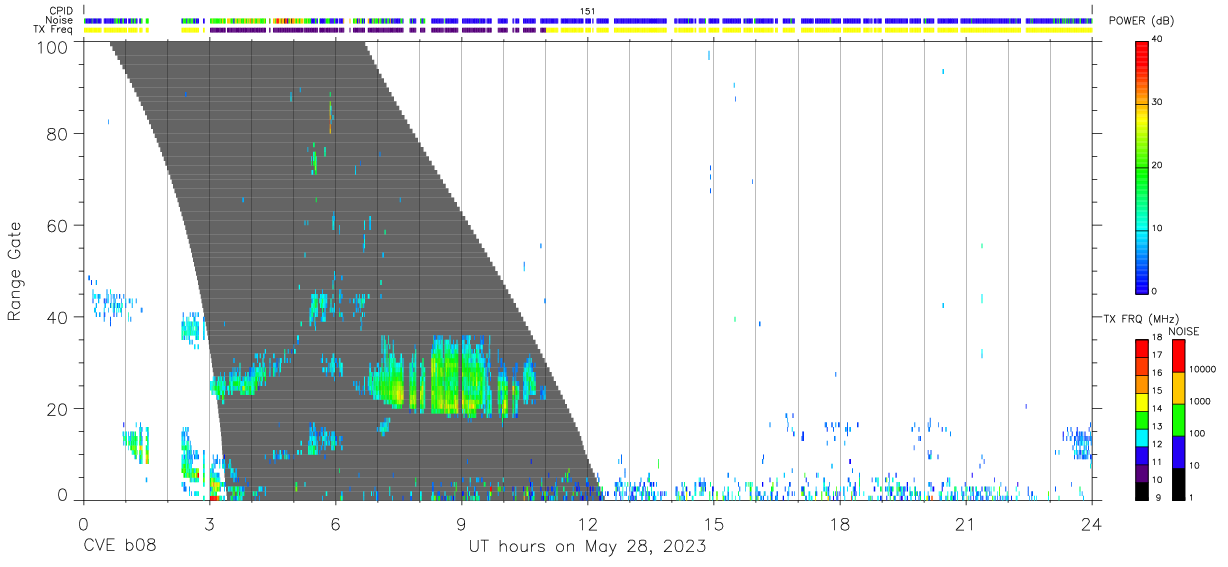The height and width of the screenshot is (567, 1228).
Task: Click the UT hours on May 28, 2023 title
Action: pyautogui.click(x=587, y=547)
